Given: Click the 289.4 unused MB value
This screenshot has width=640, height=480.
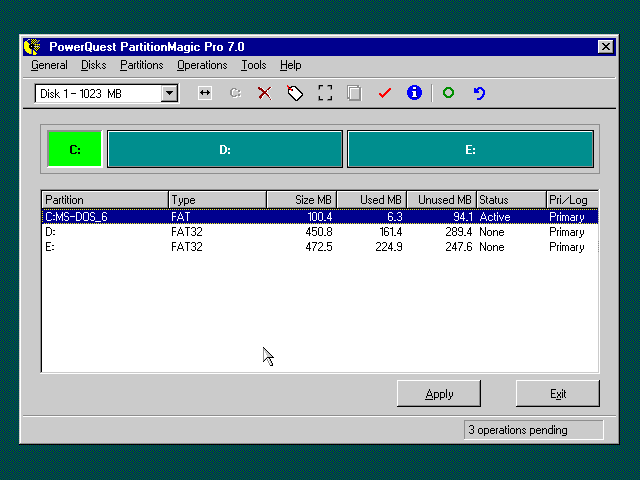Looking at the screenshot, I should tap(459, 232).
